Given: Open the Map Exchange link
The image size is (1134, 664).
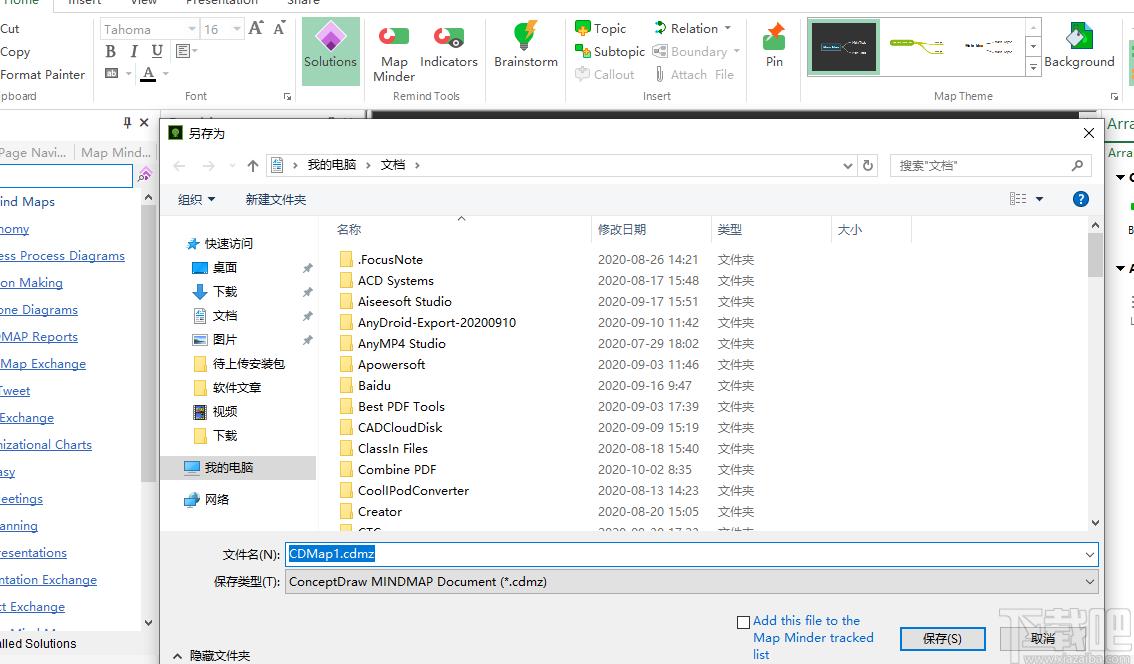Looking at the screenshot, I should [43, 363].
